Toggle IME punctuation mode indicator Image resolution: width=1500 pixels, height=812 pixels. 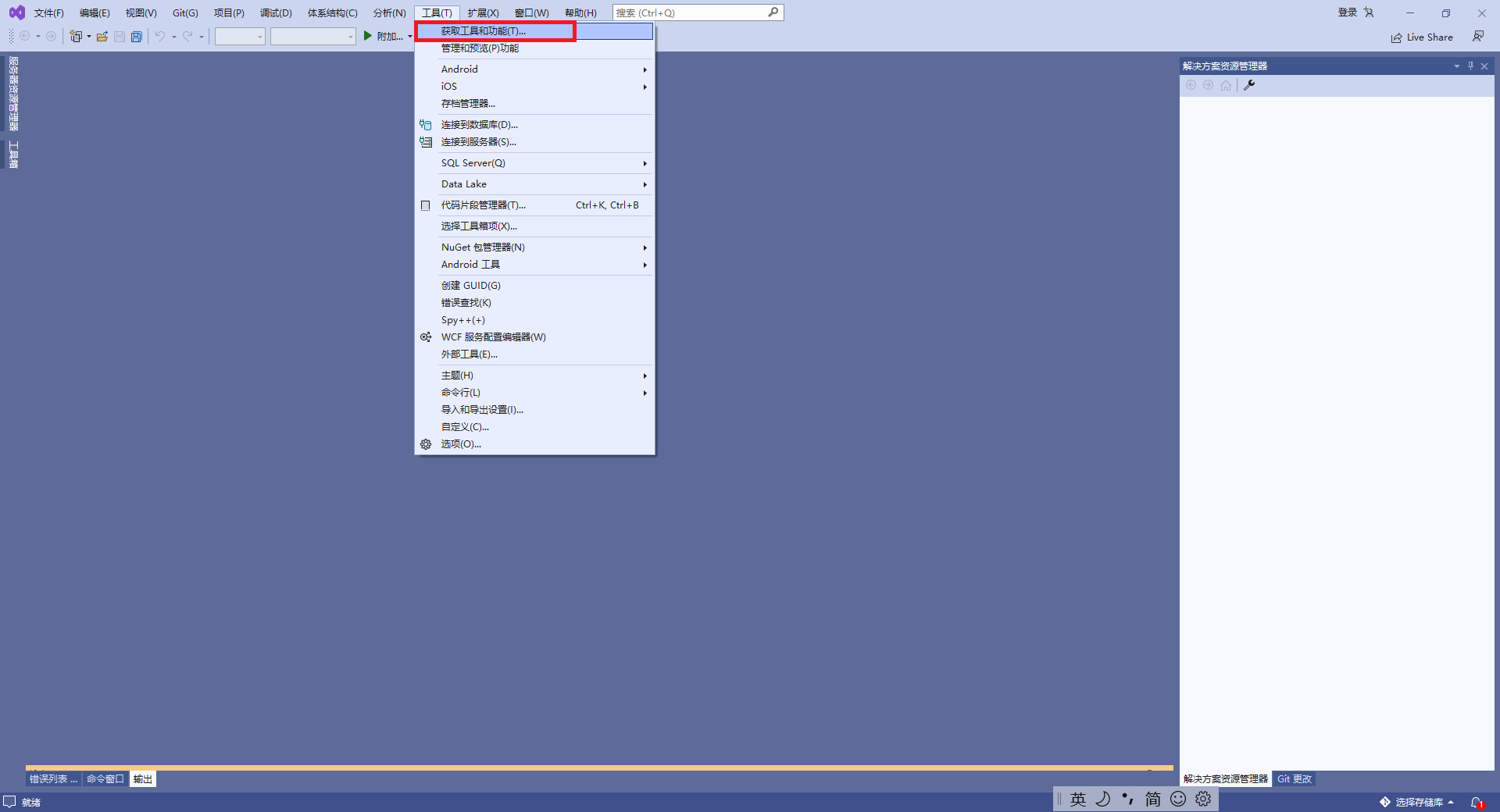point(1127,799)
